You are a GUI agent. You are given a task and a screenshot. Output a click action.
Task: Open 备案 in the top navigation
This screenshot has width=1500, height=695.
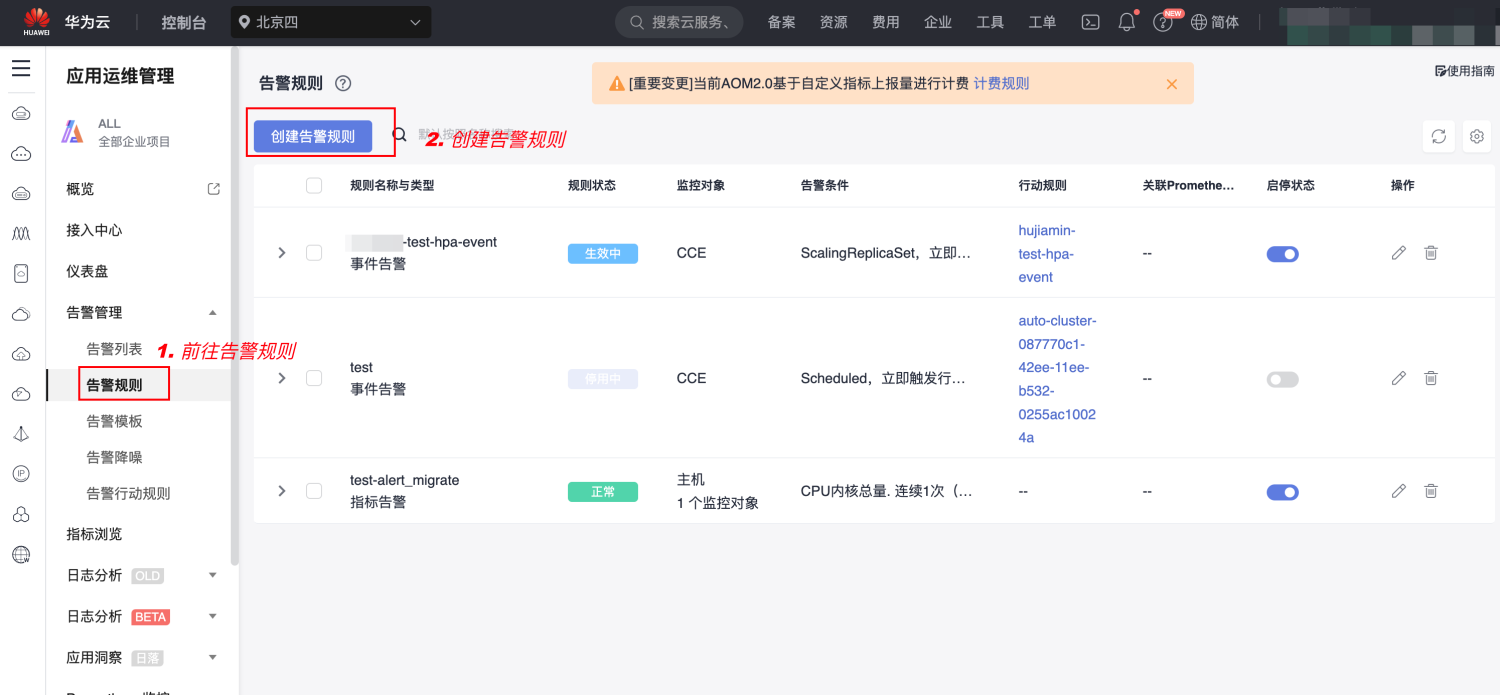click(x=782, y=22)
